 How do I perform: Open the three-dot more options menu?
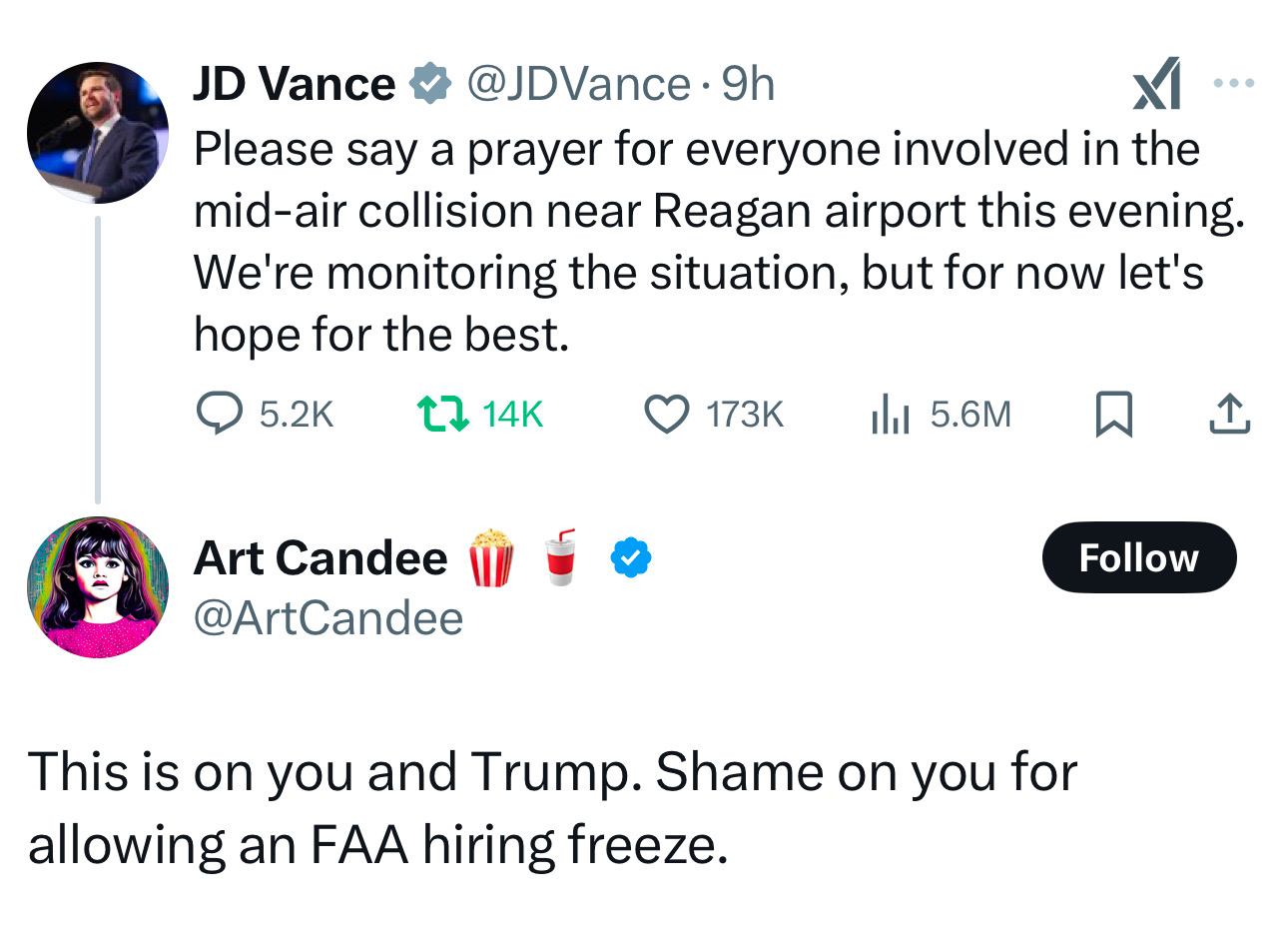pos(1233,84)
